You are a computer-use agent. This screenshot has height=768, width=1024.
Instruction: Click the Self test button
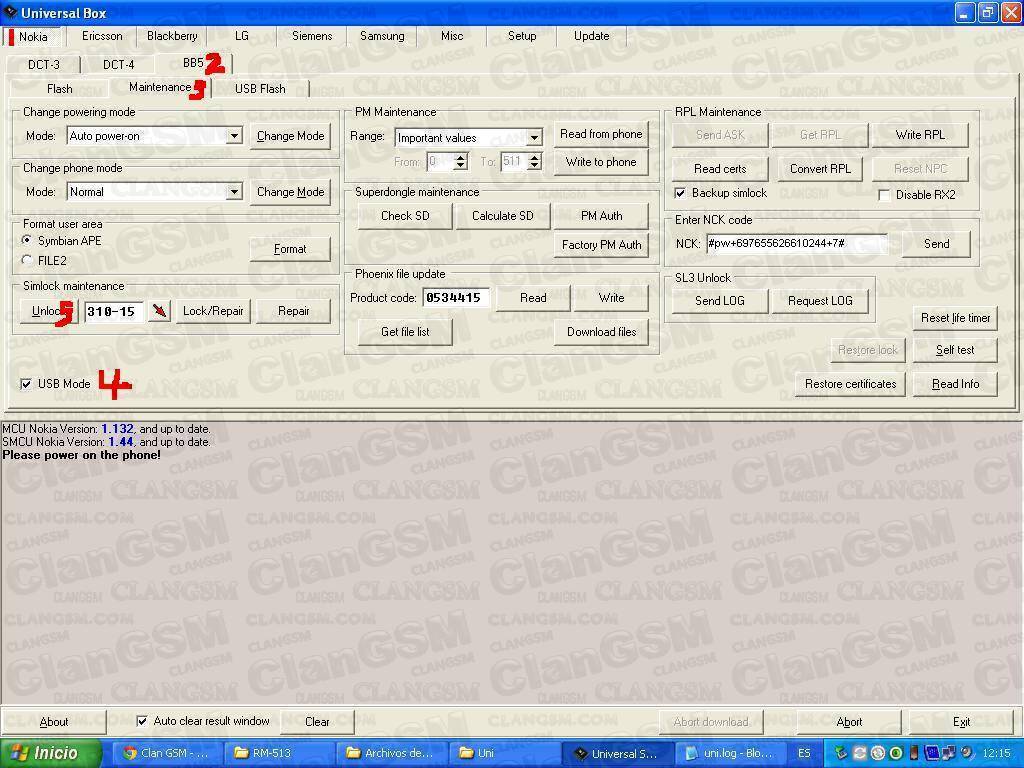coord(955,350)
